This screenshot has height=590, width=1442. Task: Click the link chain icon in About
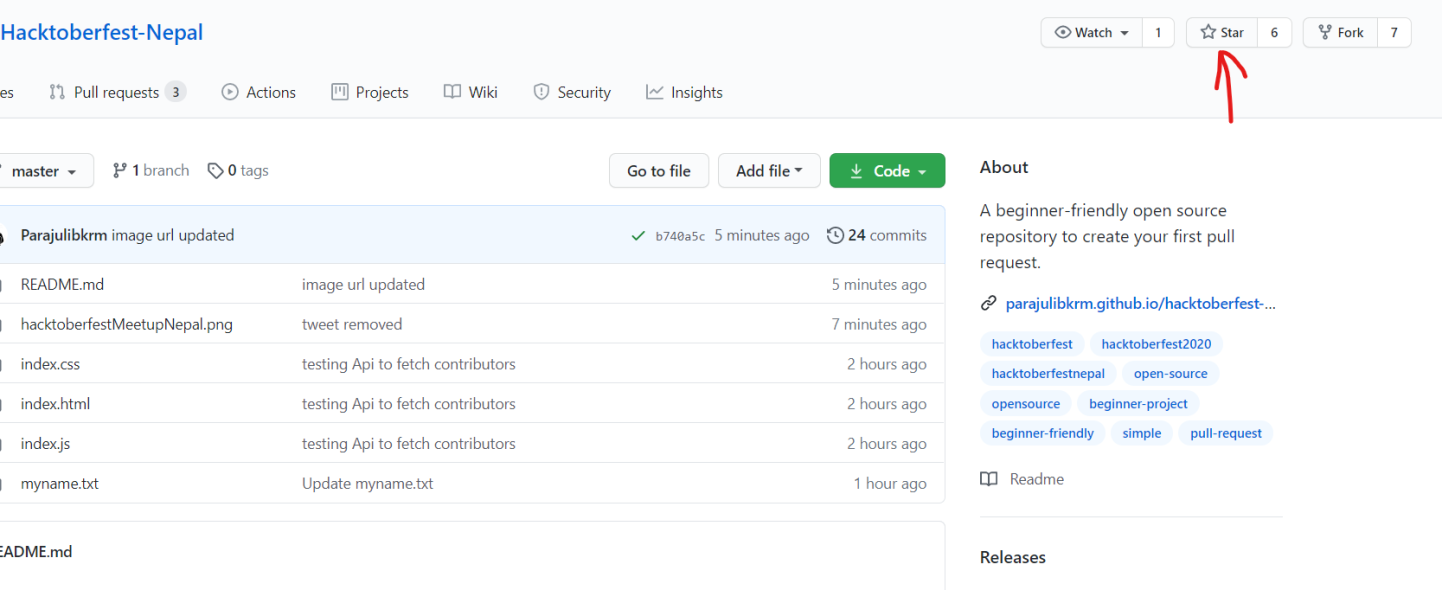coord(989,304)
